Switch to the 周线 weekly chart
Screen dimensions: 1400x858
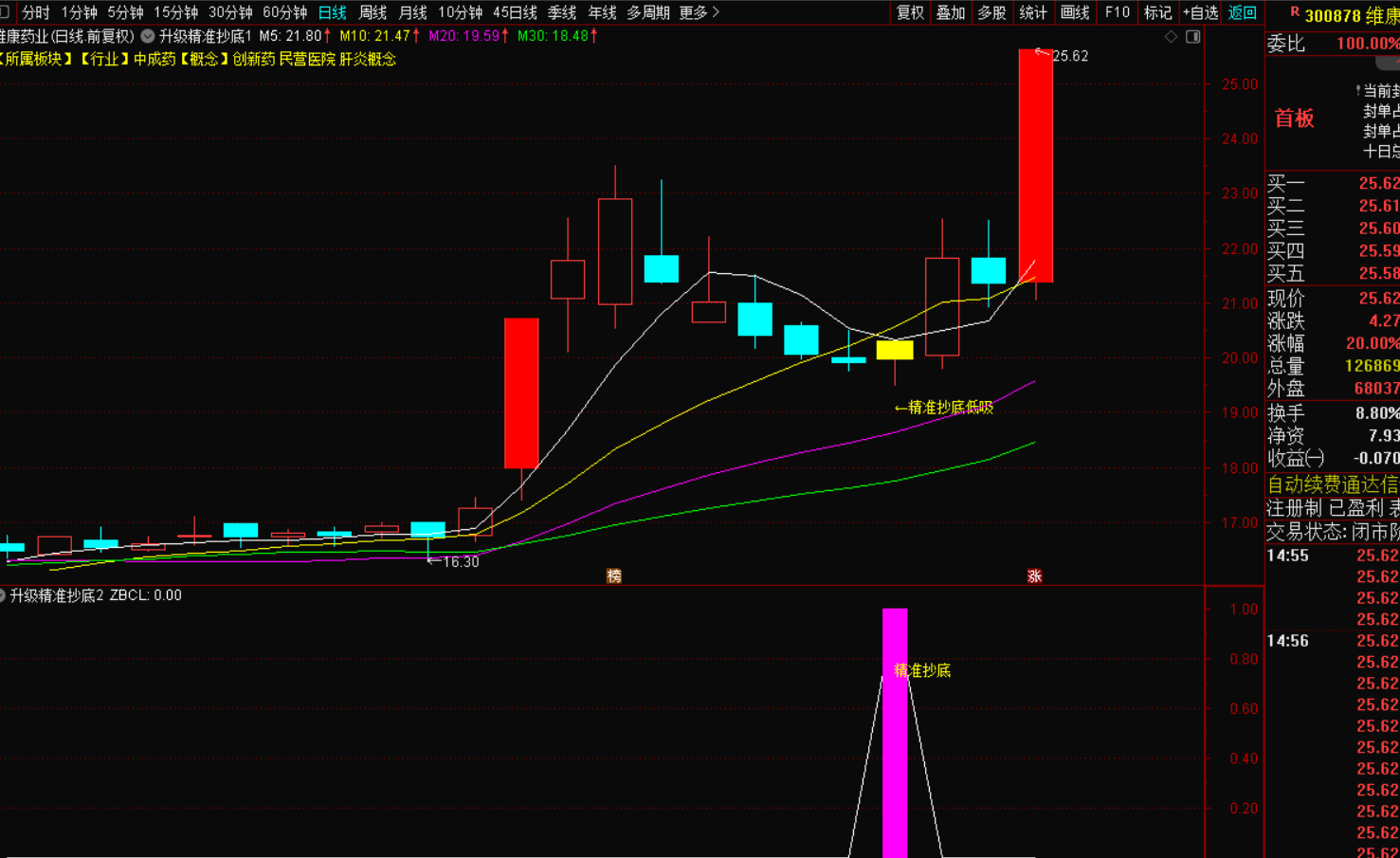pos(373,12)
